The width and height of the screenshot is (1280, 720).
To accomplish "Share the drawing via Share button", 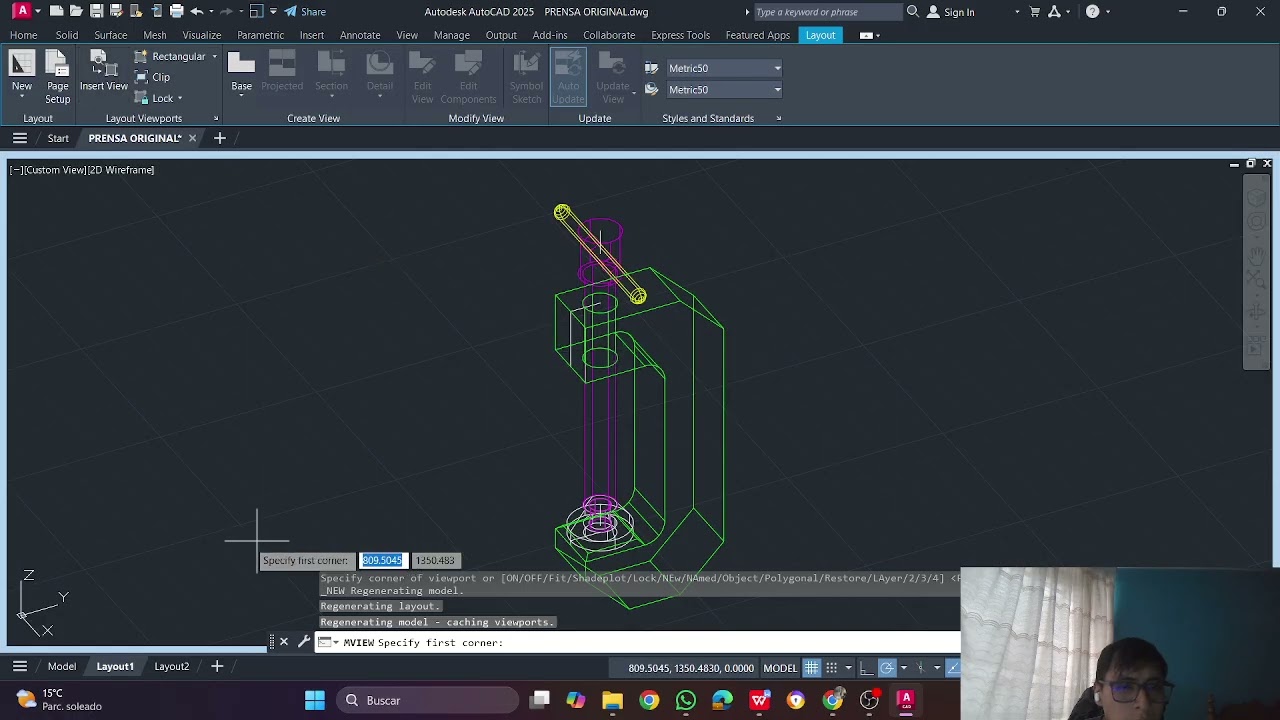I will pyautogui.click(x=305, y=11).
